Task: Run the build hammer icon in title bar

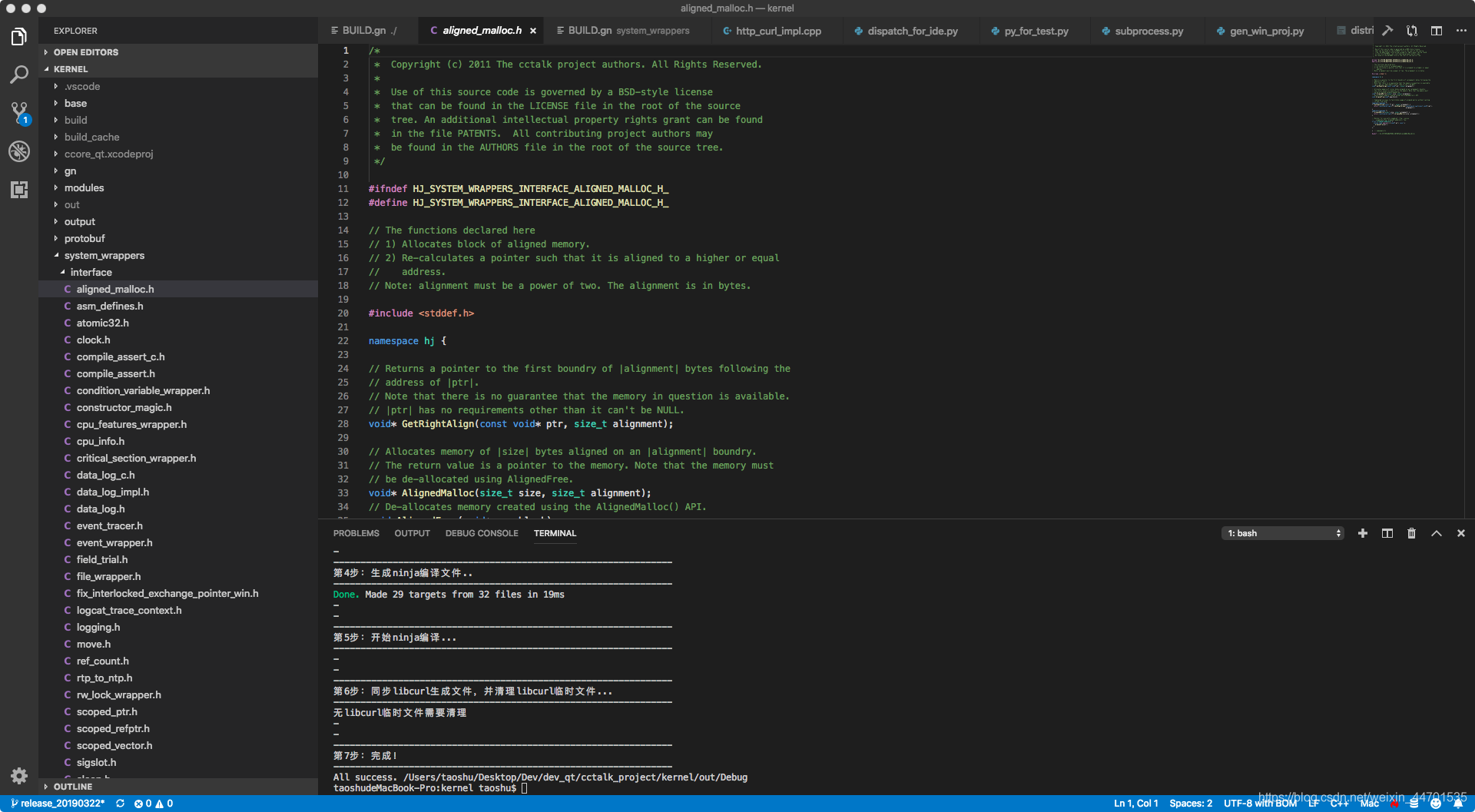Action: (1387, 30)
